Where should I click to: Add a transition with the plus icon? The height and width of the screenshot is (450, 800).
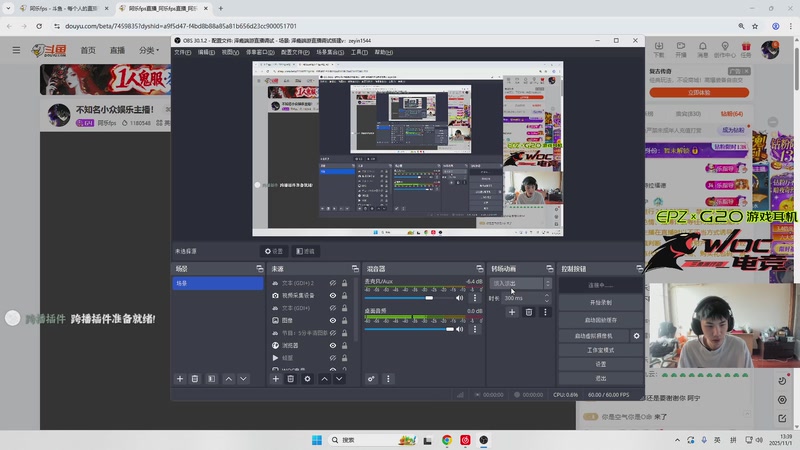(x=512, y=312)
